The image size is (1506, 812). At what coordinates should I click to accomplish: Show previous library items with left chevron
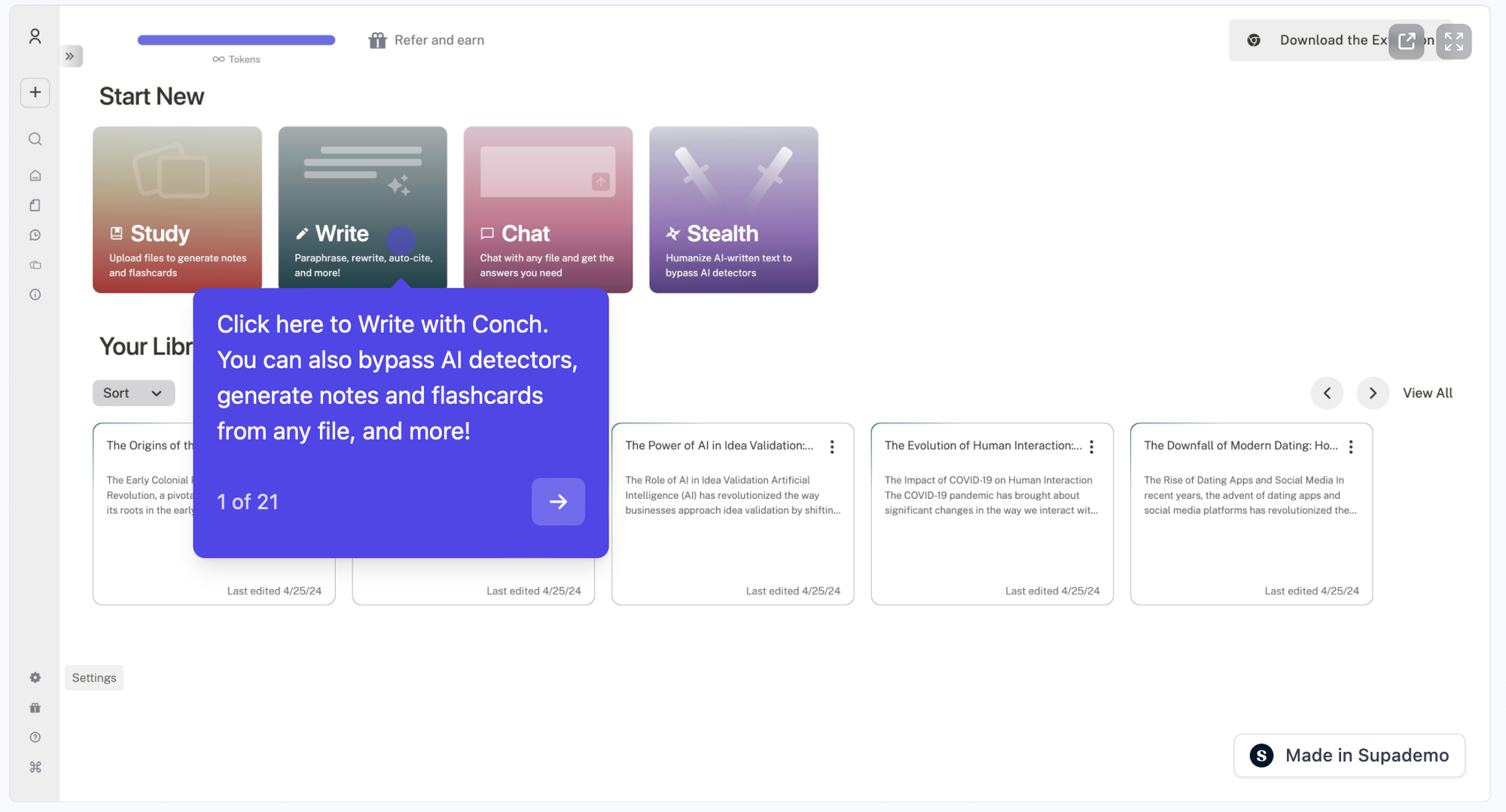coord(1327,393)
